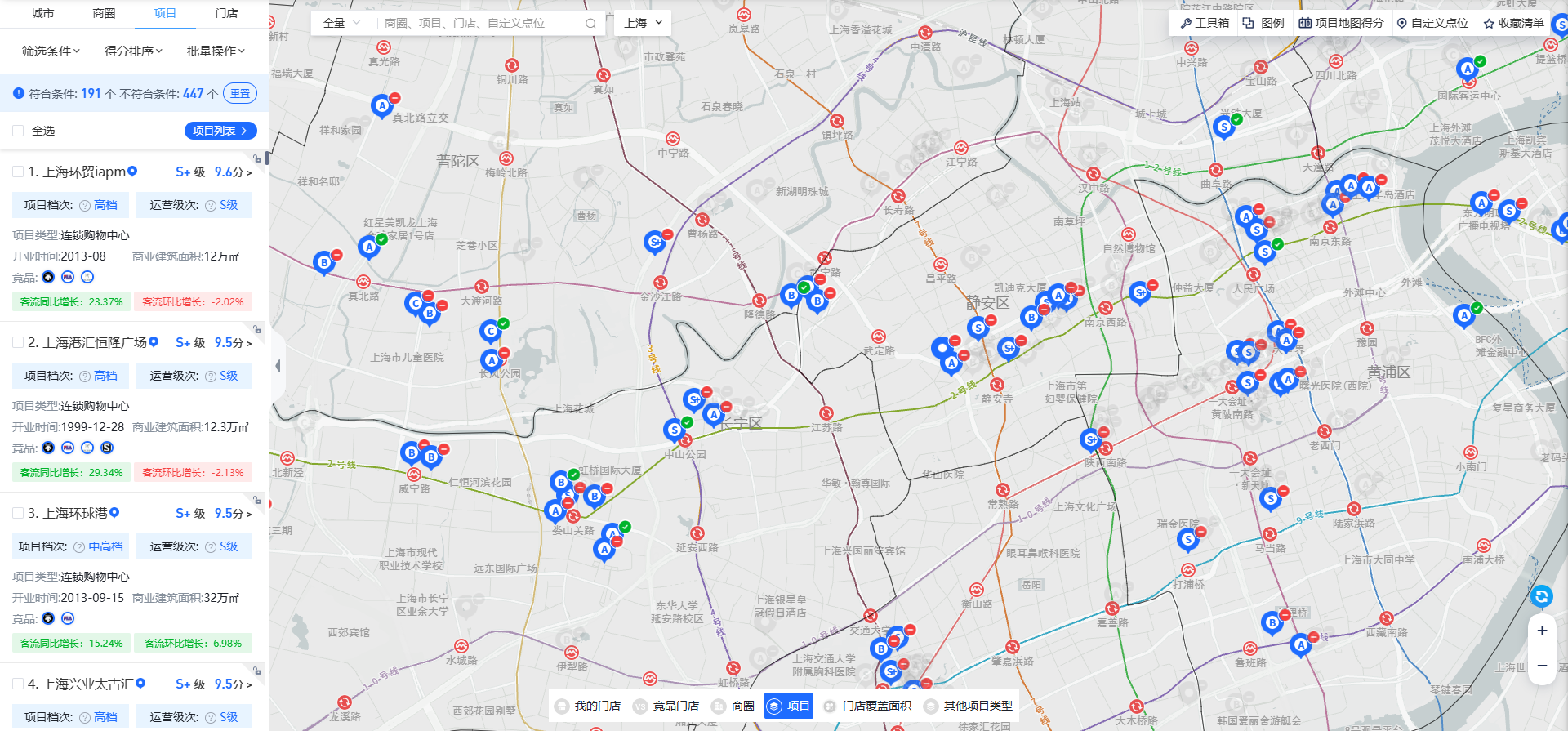Viewport: 1568px width, 731px height.
Task: Toggle the 商圈 map layer in bottom bar
Action: (733, 706)
